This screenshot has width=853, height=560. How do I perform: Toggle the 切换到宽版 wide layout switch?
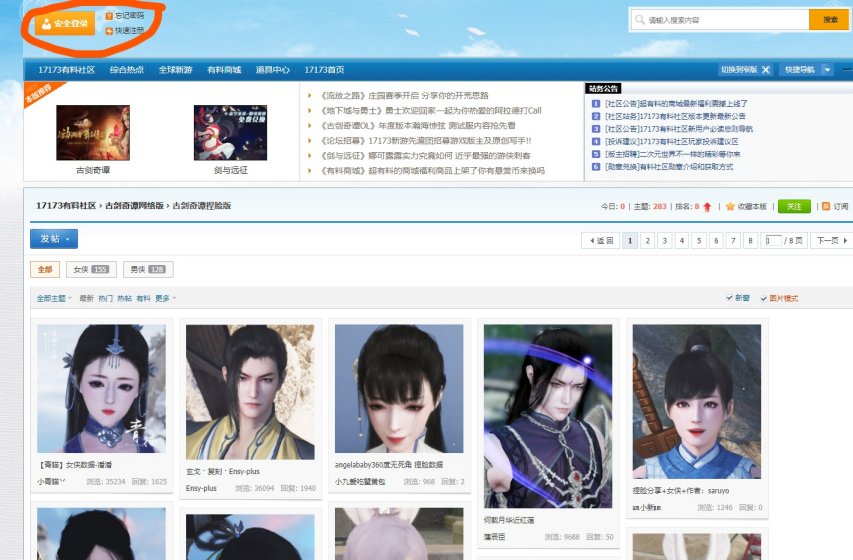pyautogui.click(x=745, y=70)
